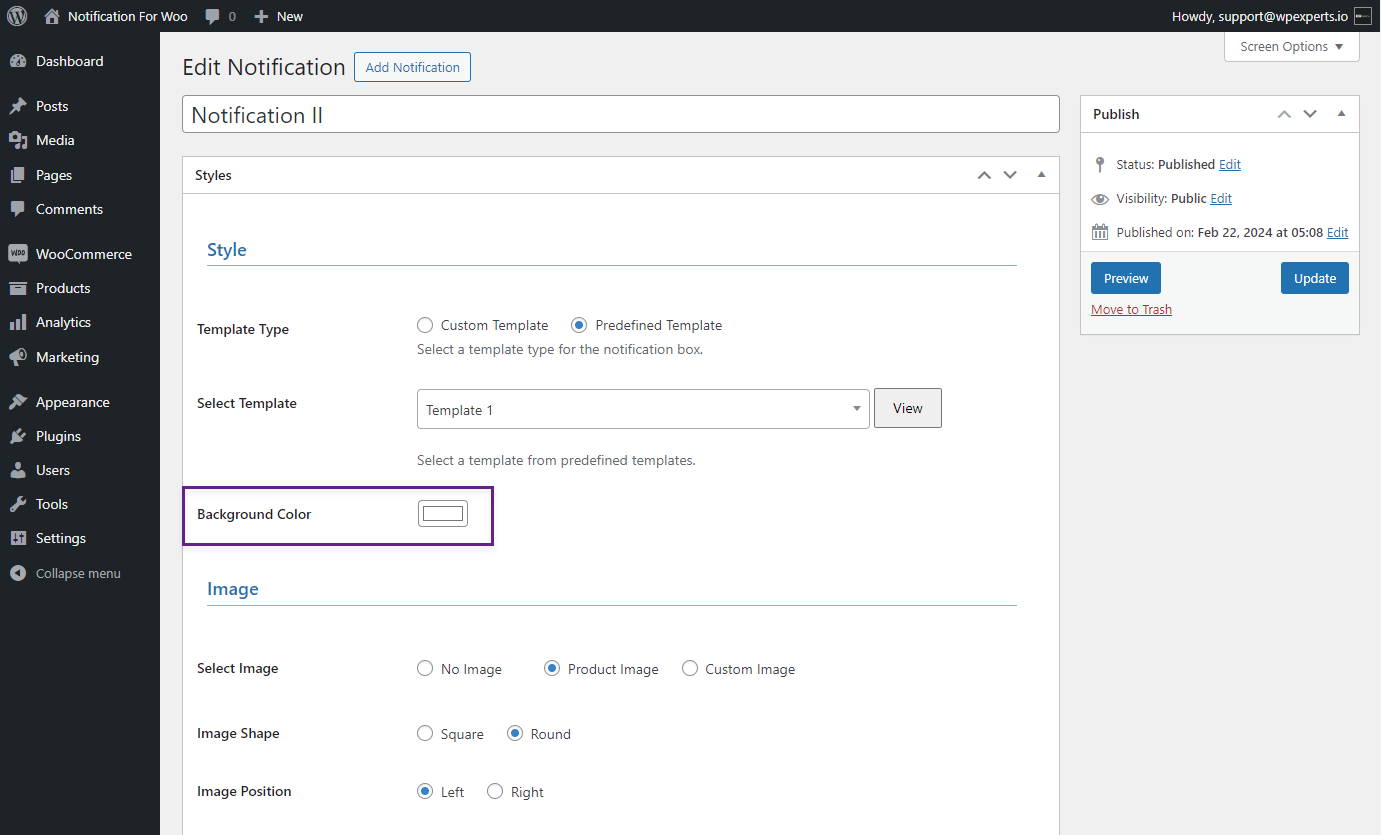The image size is (1381, 835).
Task: Set Image Shape to Square
Action: click(425, 734)
